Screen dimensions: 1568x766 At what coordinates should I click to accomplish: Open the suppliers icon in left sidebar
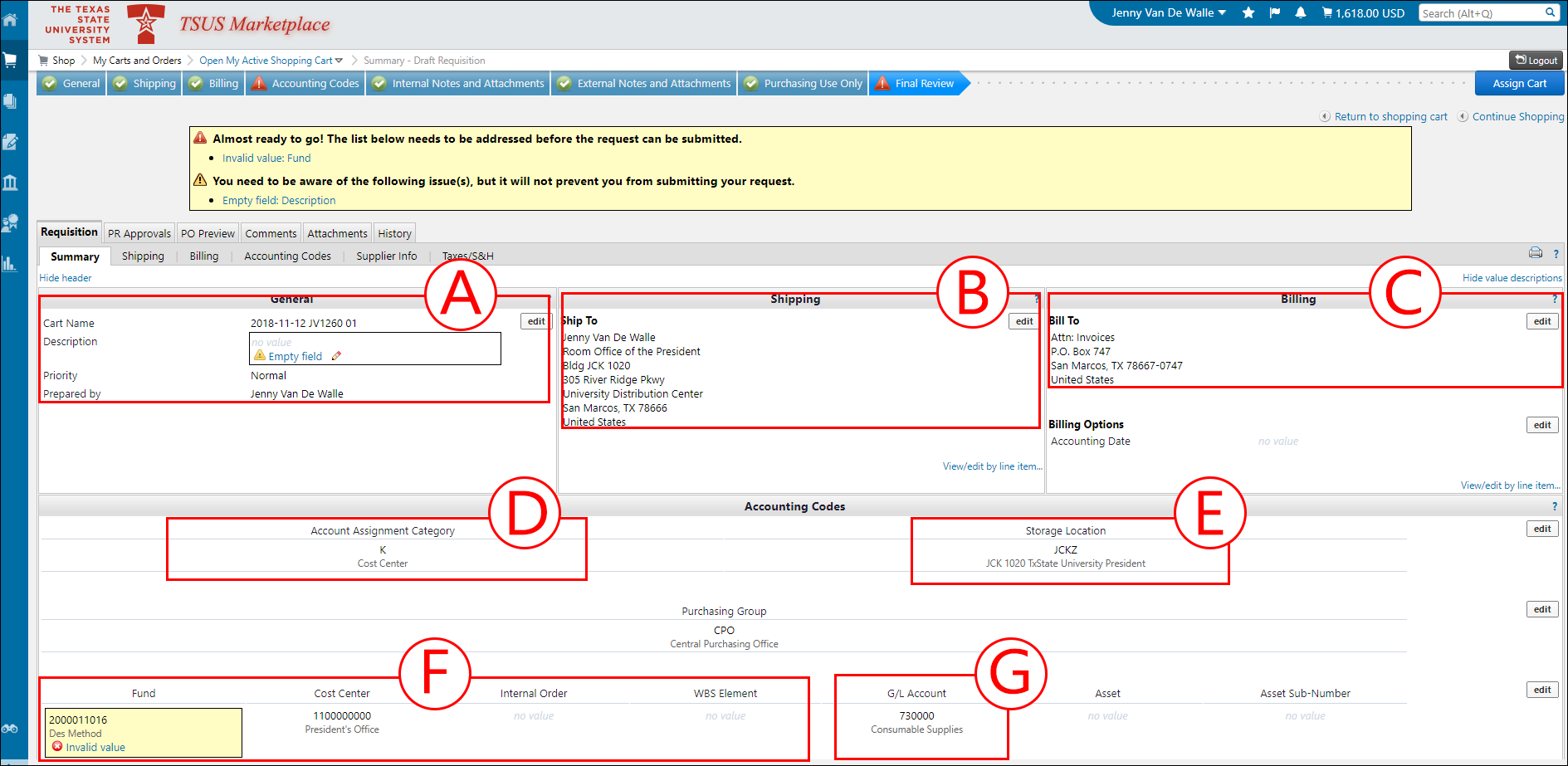pos(10,223)
